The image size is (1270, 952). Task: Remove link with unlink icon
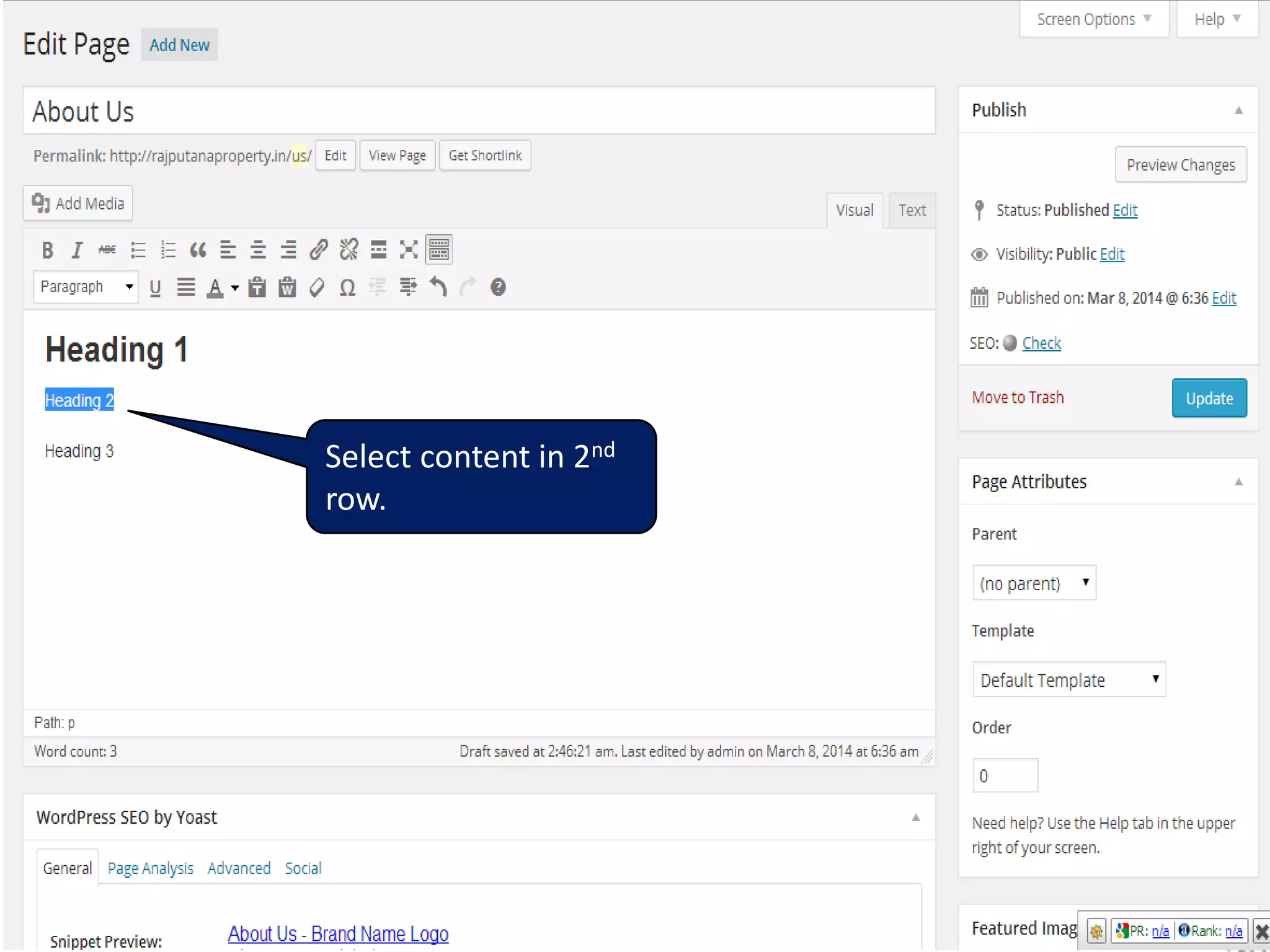click(x=349, y=250)
